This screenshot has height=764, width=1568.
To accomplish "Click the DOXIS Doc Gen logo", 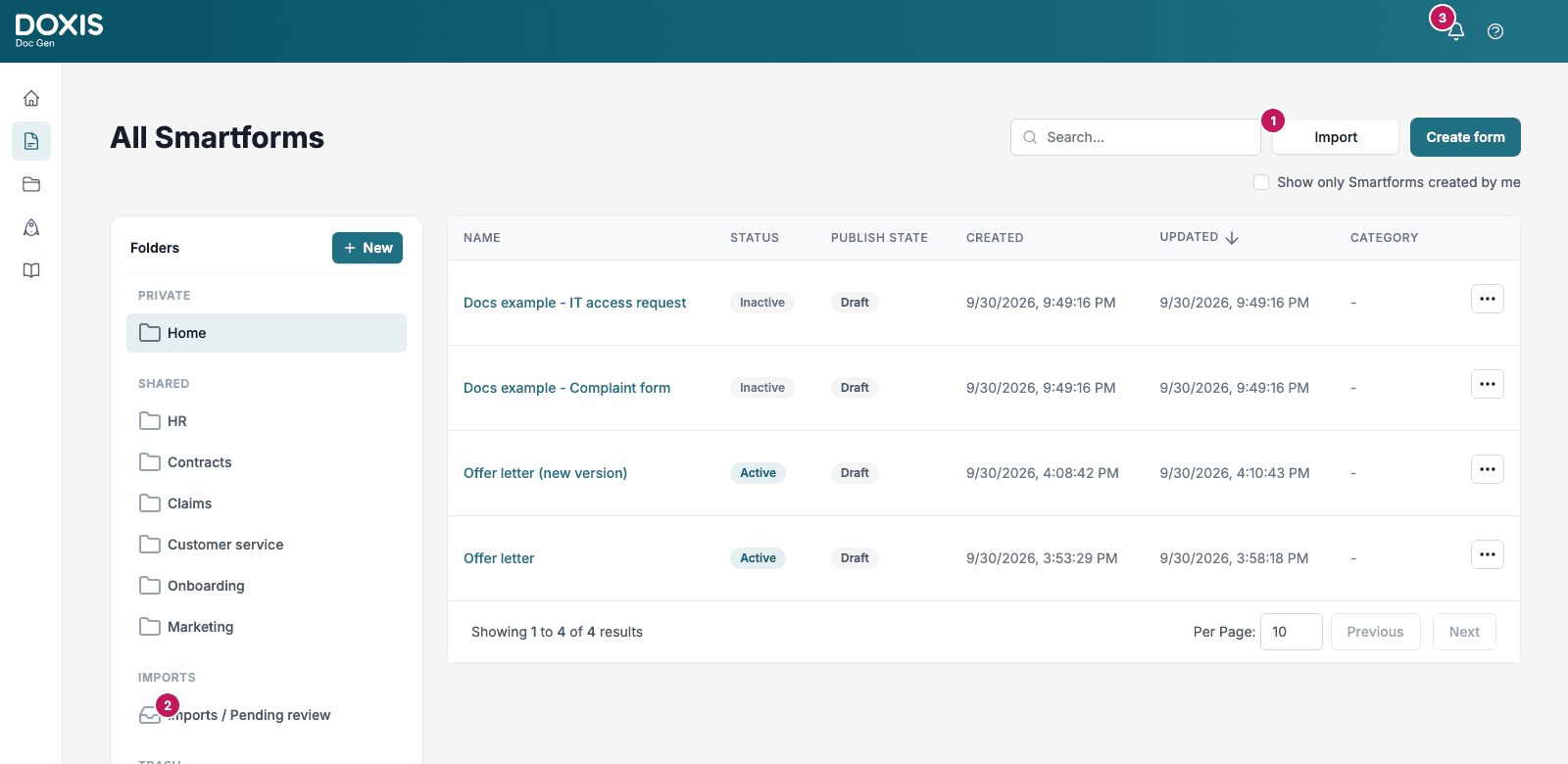I will 59,30.
